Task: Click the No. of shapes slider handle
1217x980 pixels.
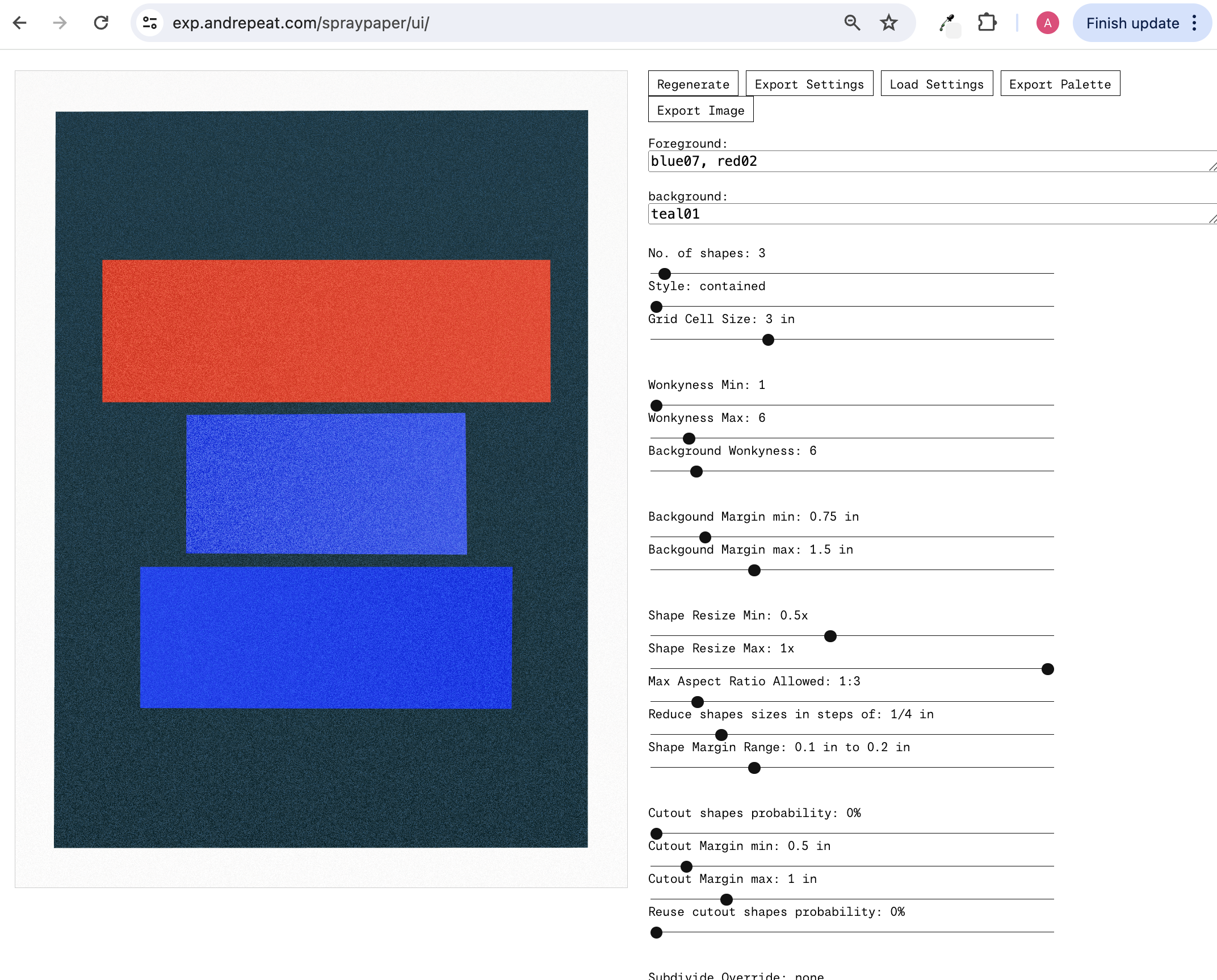Action: 665,274
